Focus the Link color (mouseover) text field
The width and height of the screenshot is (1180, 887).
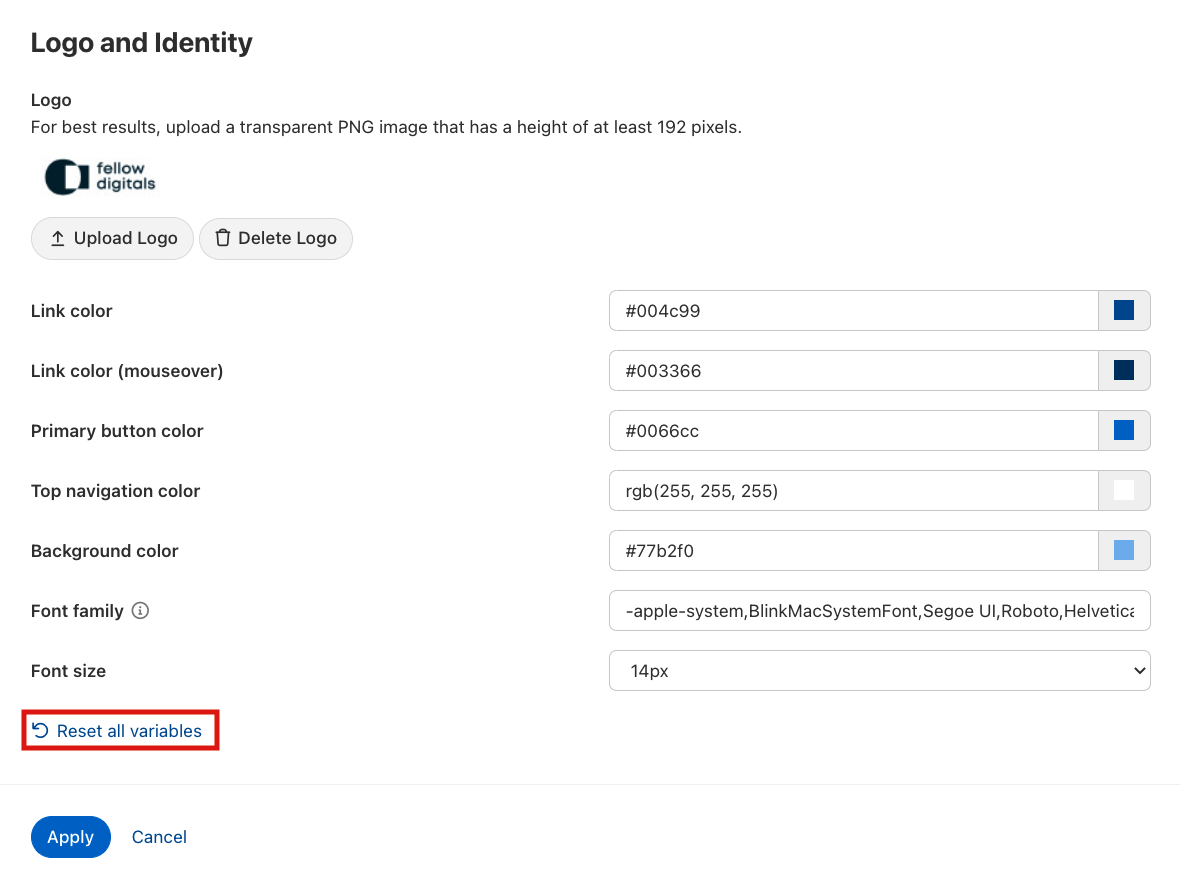[853, 371]
